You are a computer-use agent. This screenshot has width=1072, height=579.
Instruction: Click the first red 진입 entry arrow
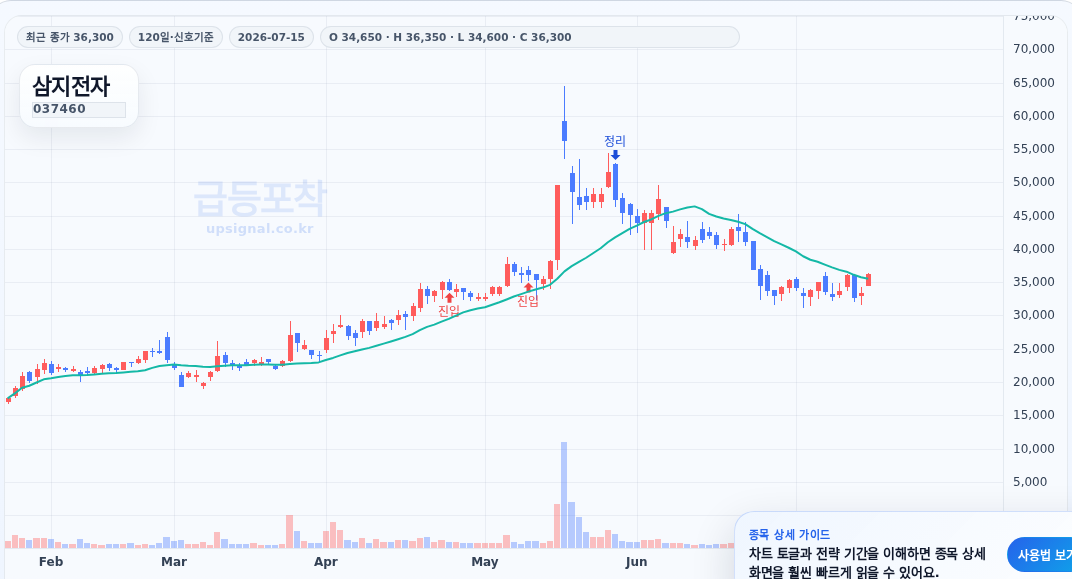point(449,297)
